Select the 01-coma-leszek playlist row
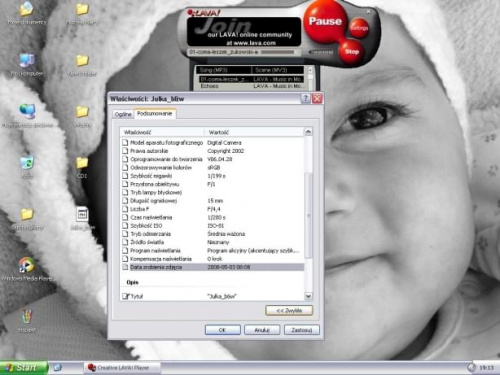Viewport: 500px width, 375px height. pos(251,79)
